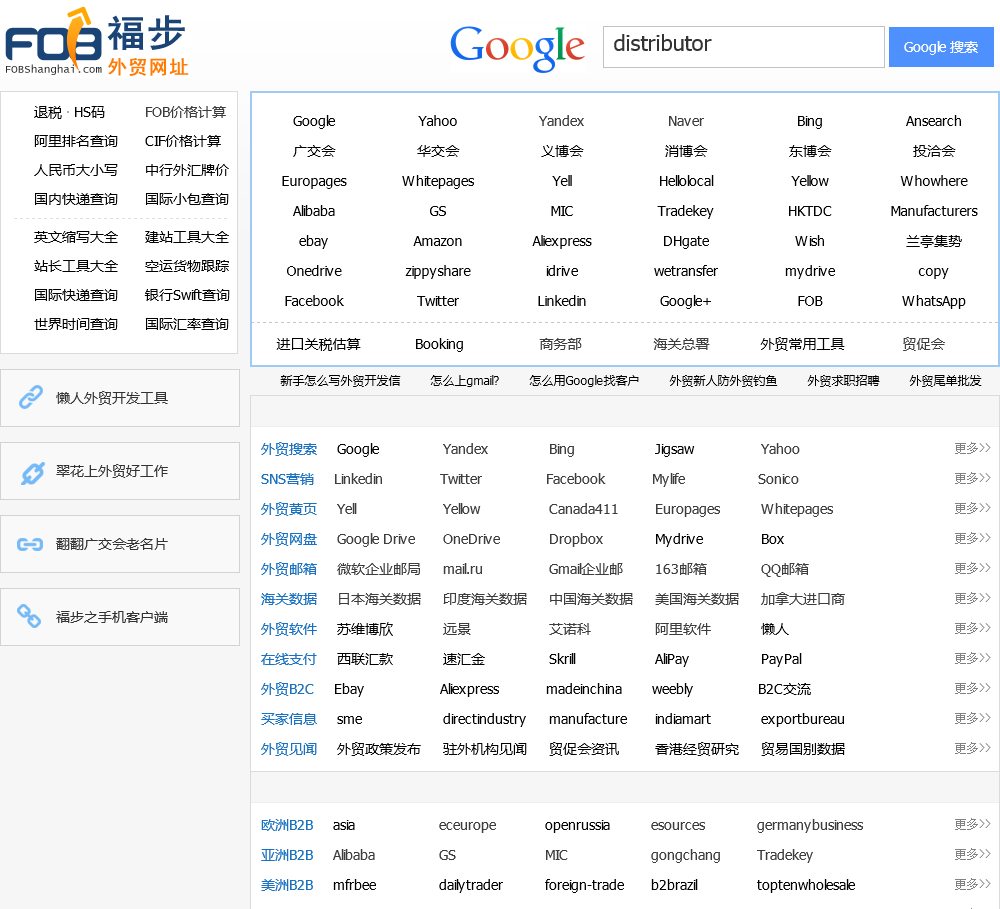
Task: Open indiamart link
Action: pos(682,719)
